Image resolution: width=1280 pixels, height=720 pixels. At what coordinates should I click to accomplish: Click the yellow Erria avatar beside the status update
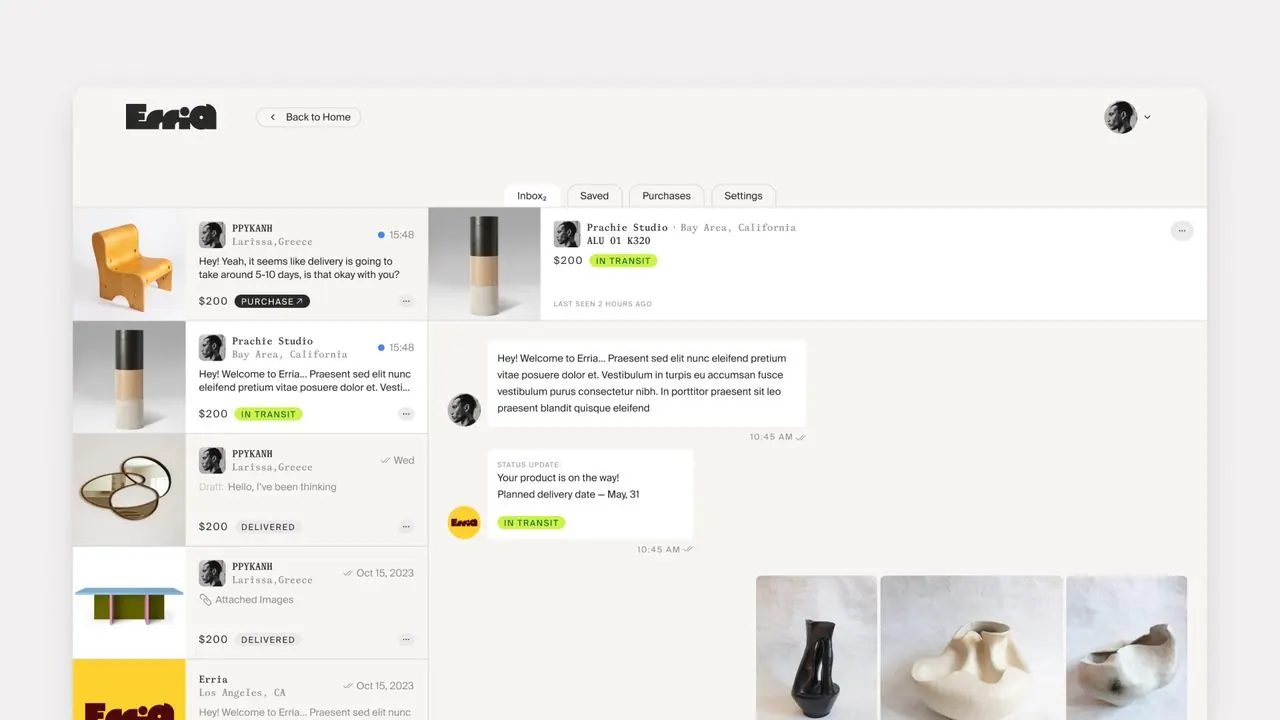point(464,522)
